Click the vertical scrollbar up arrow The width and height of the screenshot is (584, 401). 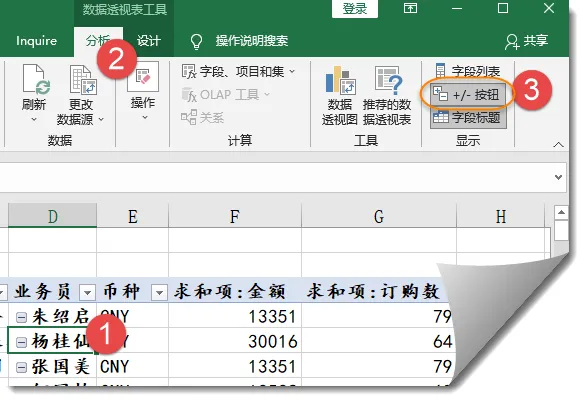[x=561, y=213]
